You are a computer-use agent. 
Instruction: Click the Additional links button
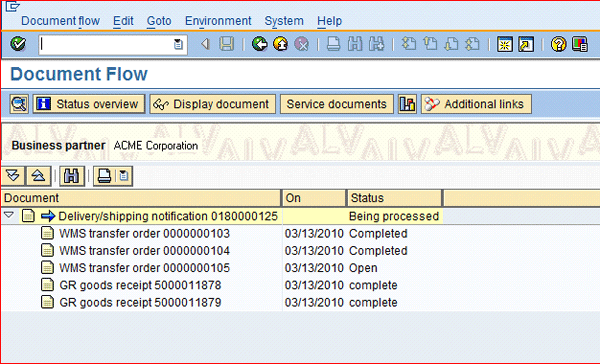476,104
